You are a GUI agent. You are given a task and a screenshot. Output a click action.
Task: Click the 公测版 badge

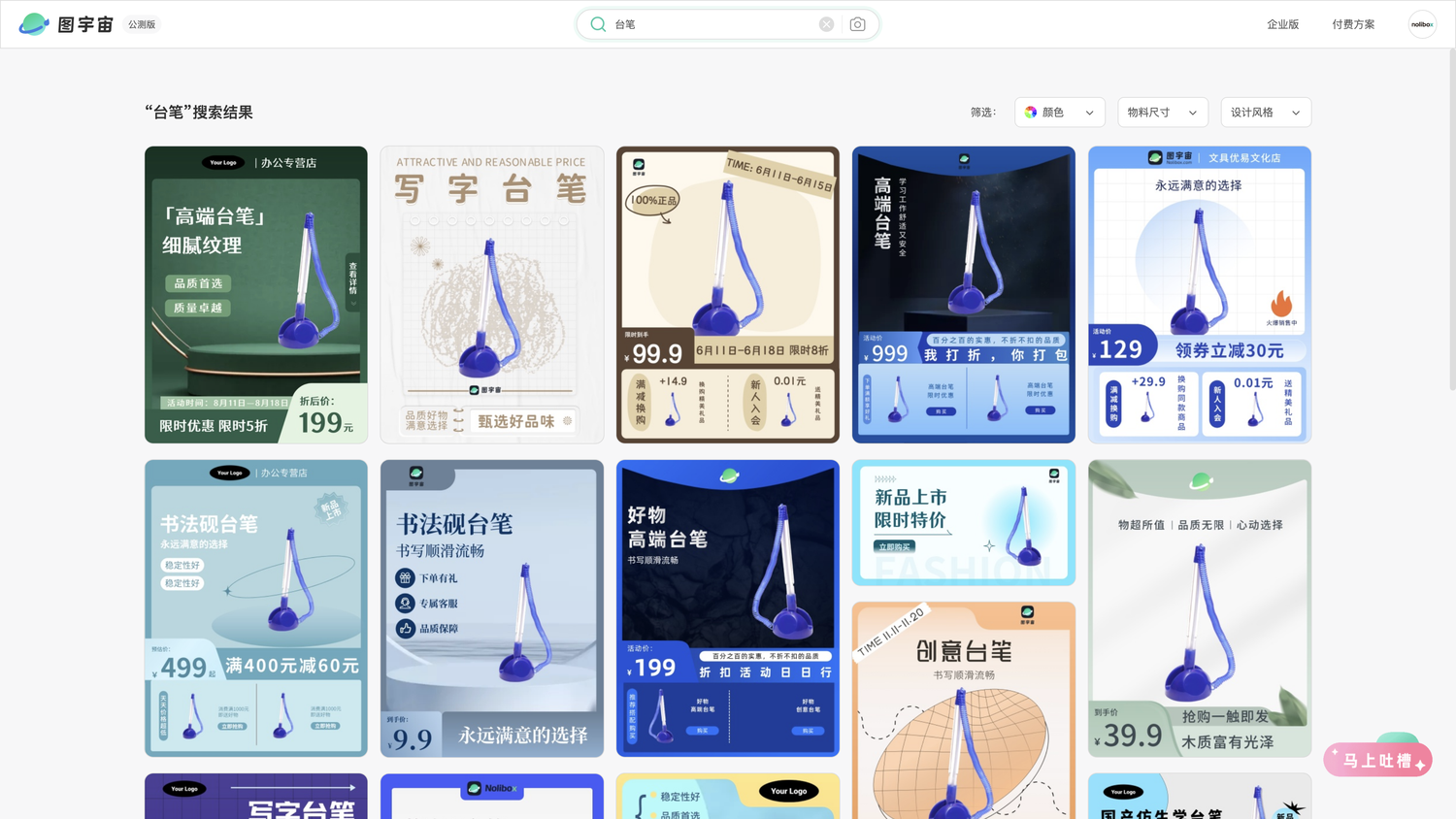click(142, 24)
